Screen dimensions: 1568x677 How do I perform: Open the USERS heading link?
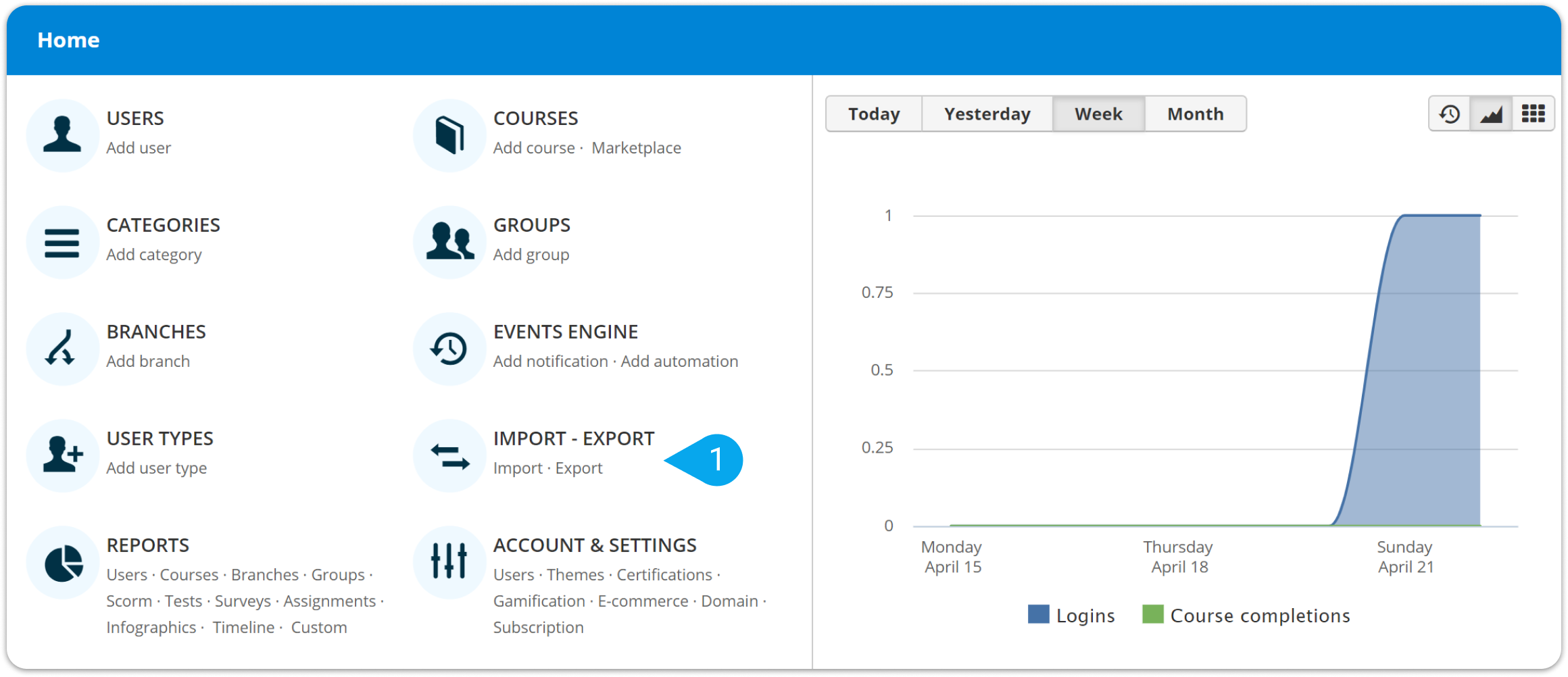coord(135,118)
